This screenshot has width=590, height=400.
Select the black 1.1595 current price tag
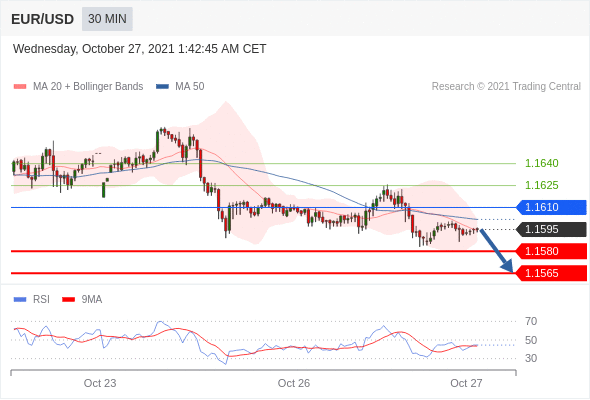[551, 229]
